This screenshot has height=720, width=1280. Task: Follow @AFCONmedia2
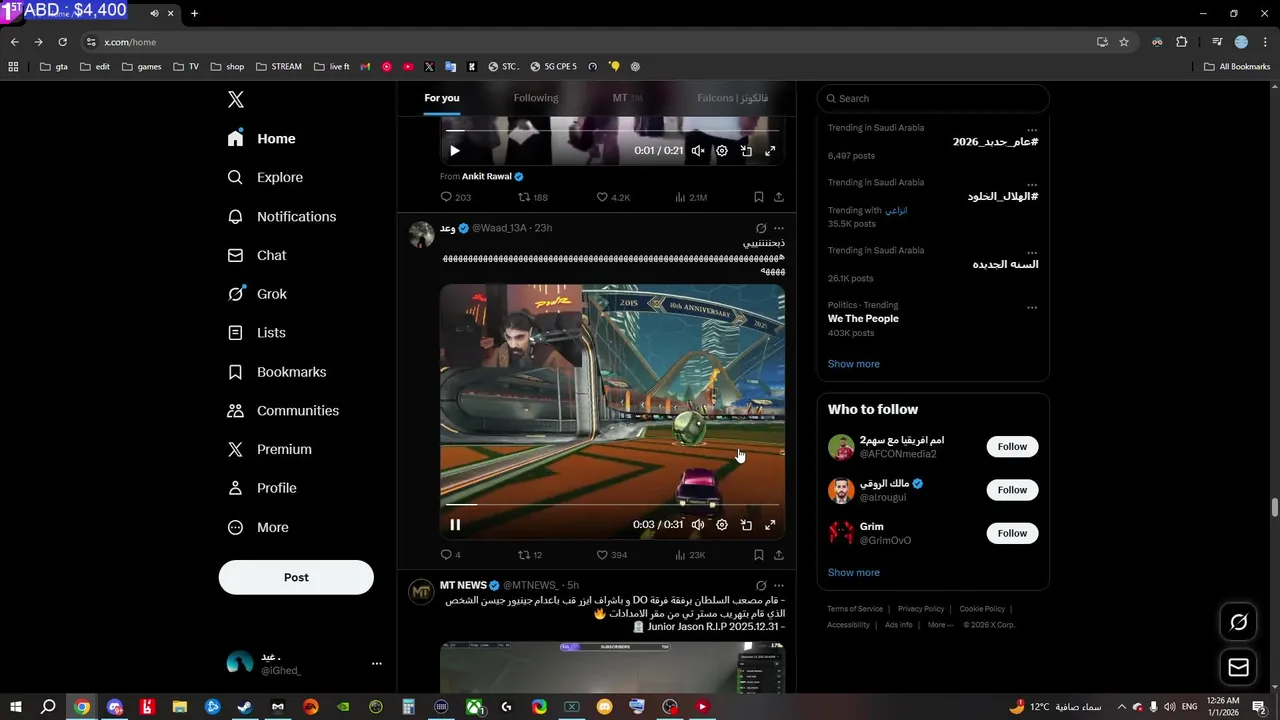click(1012, 447)
